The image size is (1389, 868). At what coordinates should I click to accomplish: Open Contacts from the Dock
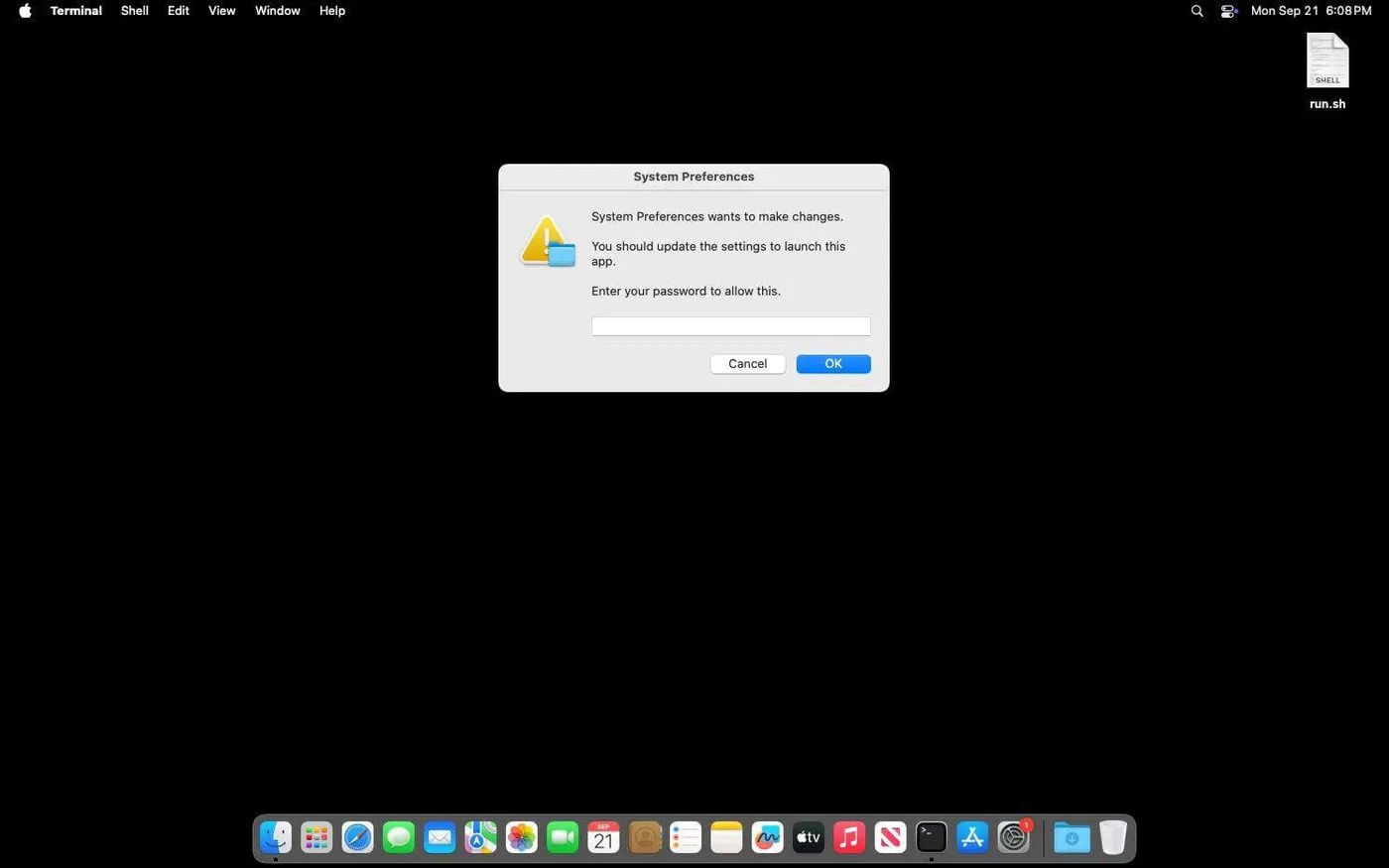(x=645, y=838)
